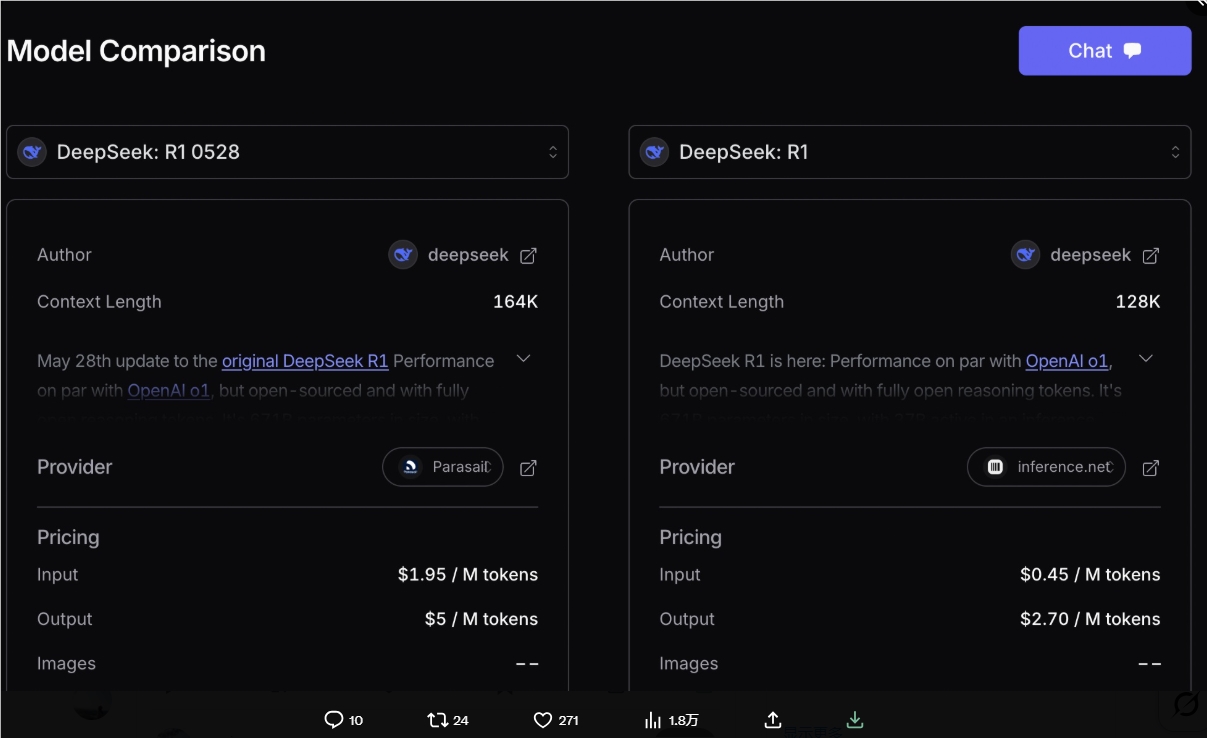Image resolution: width=1207 pixels, height=738 pixels.
Task: Open the DeepSeek: R1 0528 model selector
Action: click(x=288, y=152)
